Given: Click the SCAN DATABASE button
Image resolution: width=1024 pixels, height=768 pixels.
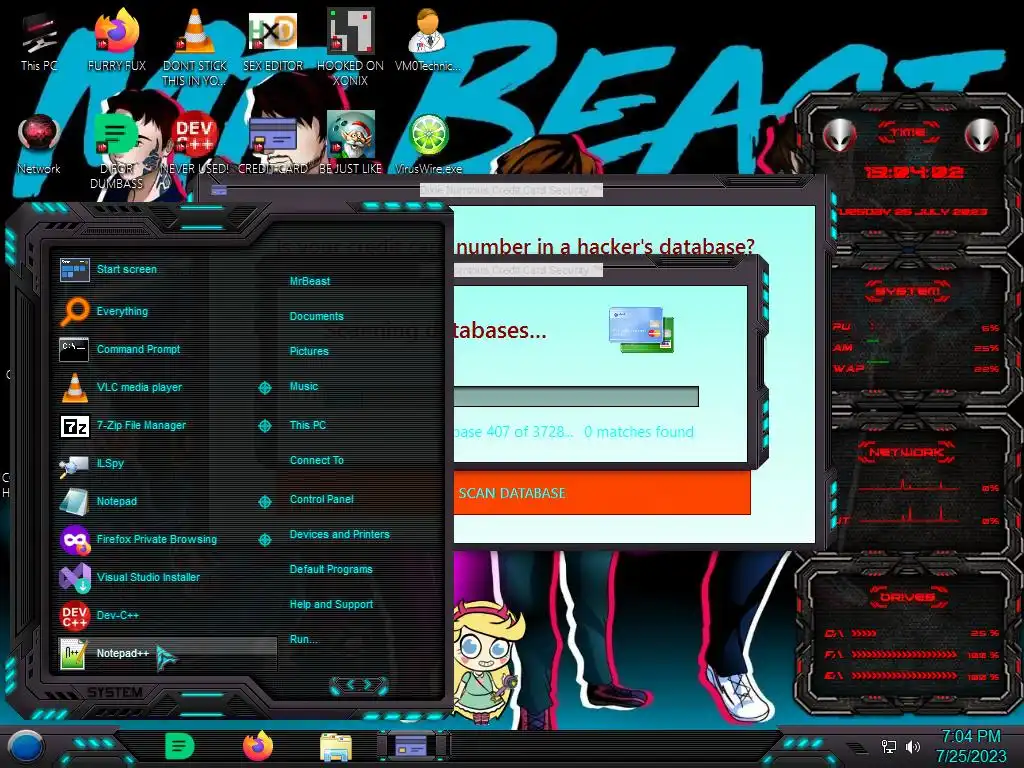Looking at the screenshot, I should click(x=601, y=493).
